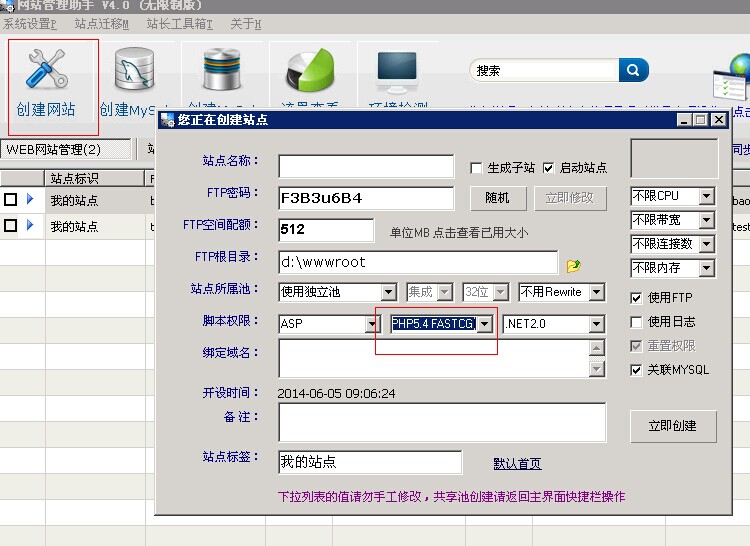
Task: Click the blue magnifier search icon
Action: coord(634,70)
